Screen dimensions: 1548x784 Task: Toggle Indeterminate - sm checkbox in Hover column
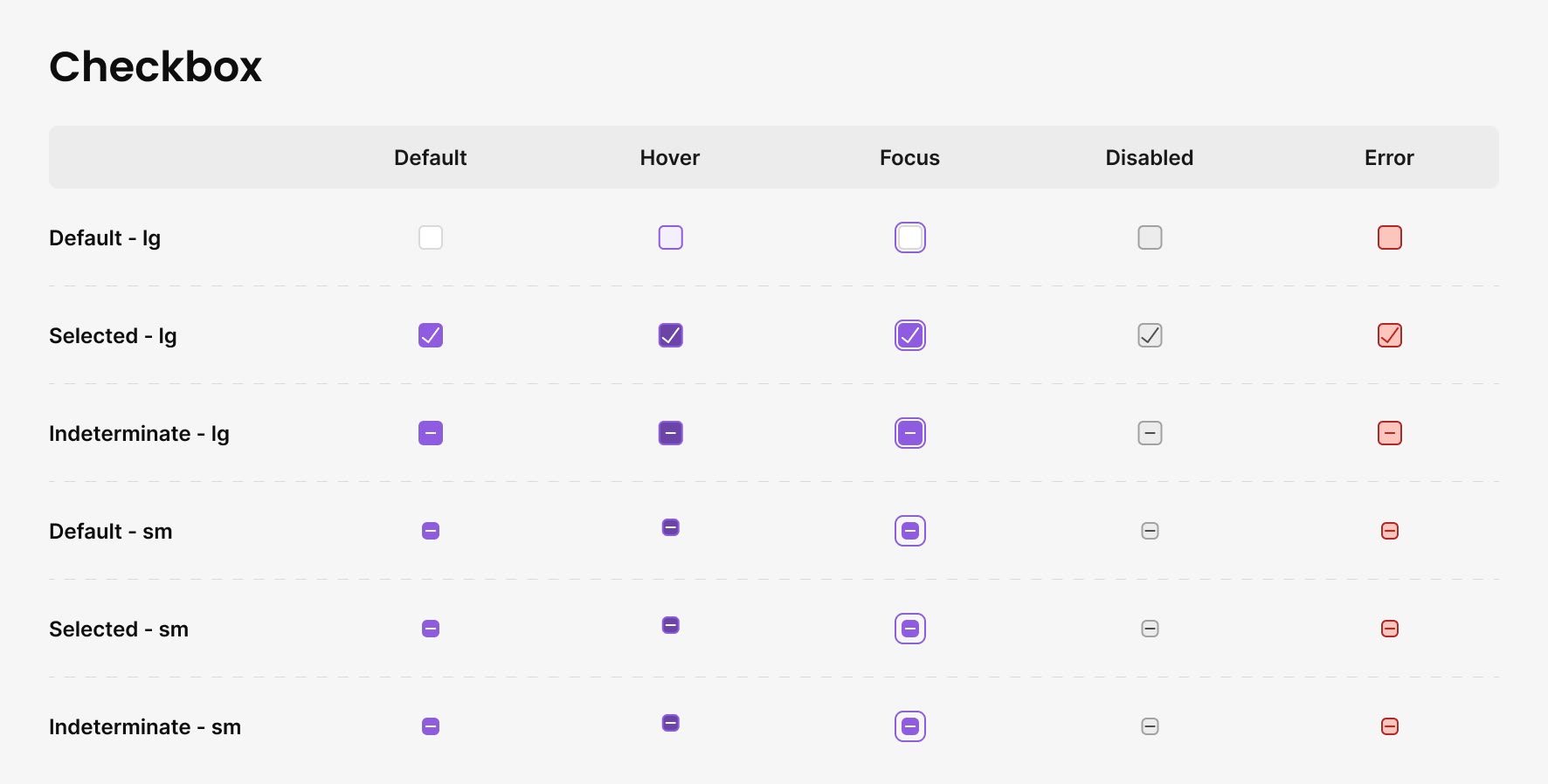pos(671,723)
